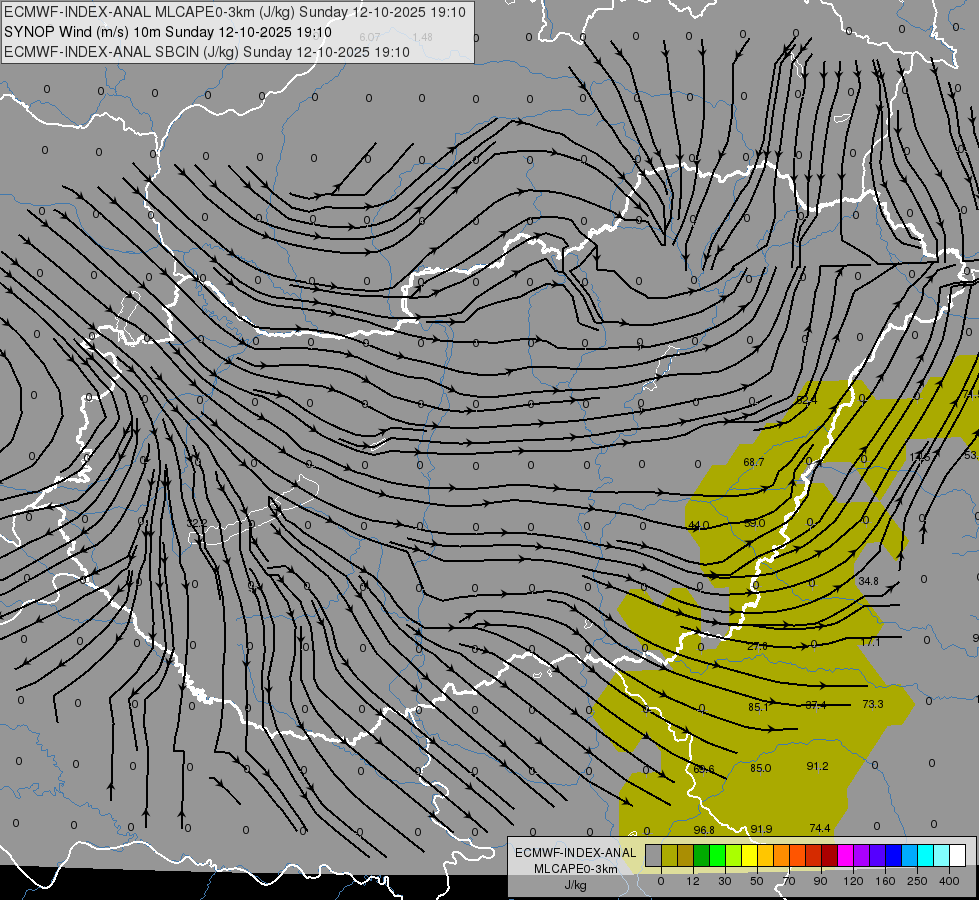The width and height of the screenshot is (979, 900).
Task: Click the 91.2 value on the map
Action: (x=817, y=766)
